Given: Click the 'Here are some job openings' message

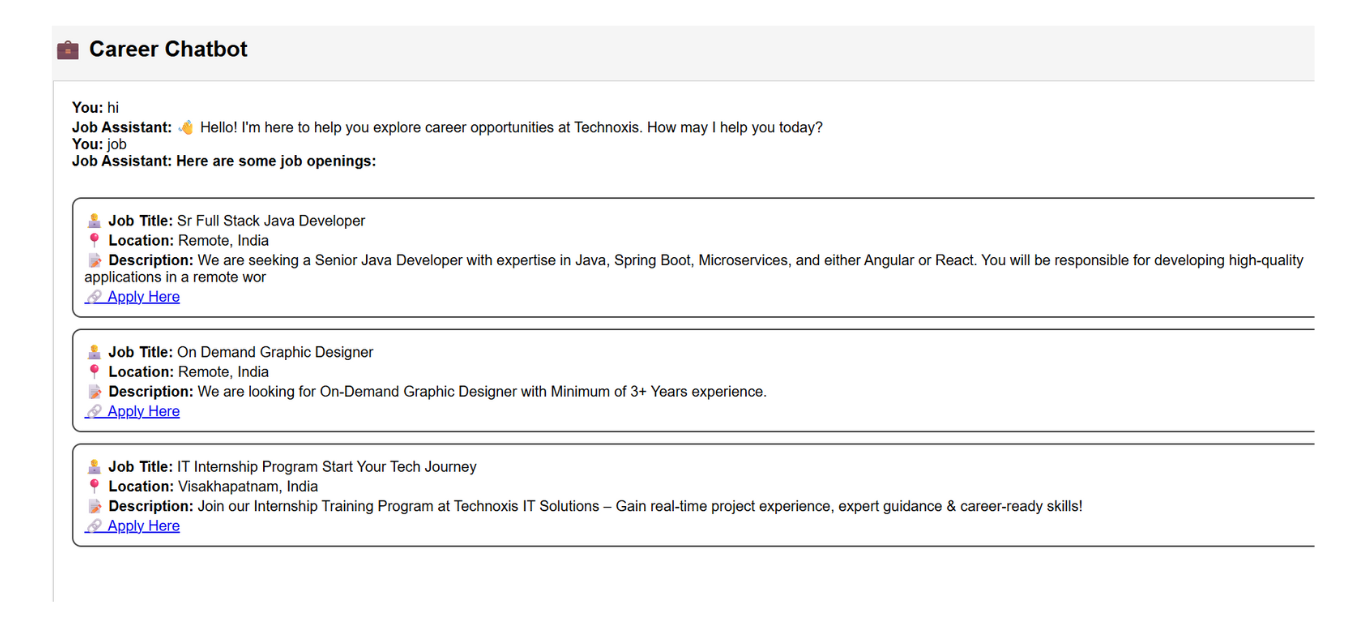Looking at the screenshot, I should 276,161.
